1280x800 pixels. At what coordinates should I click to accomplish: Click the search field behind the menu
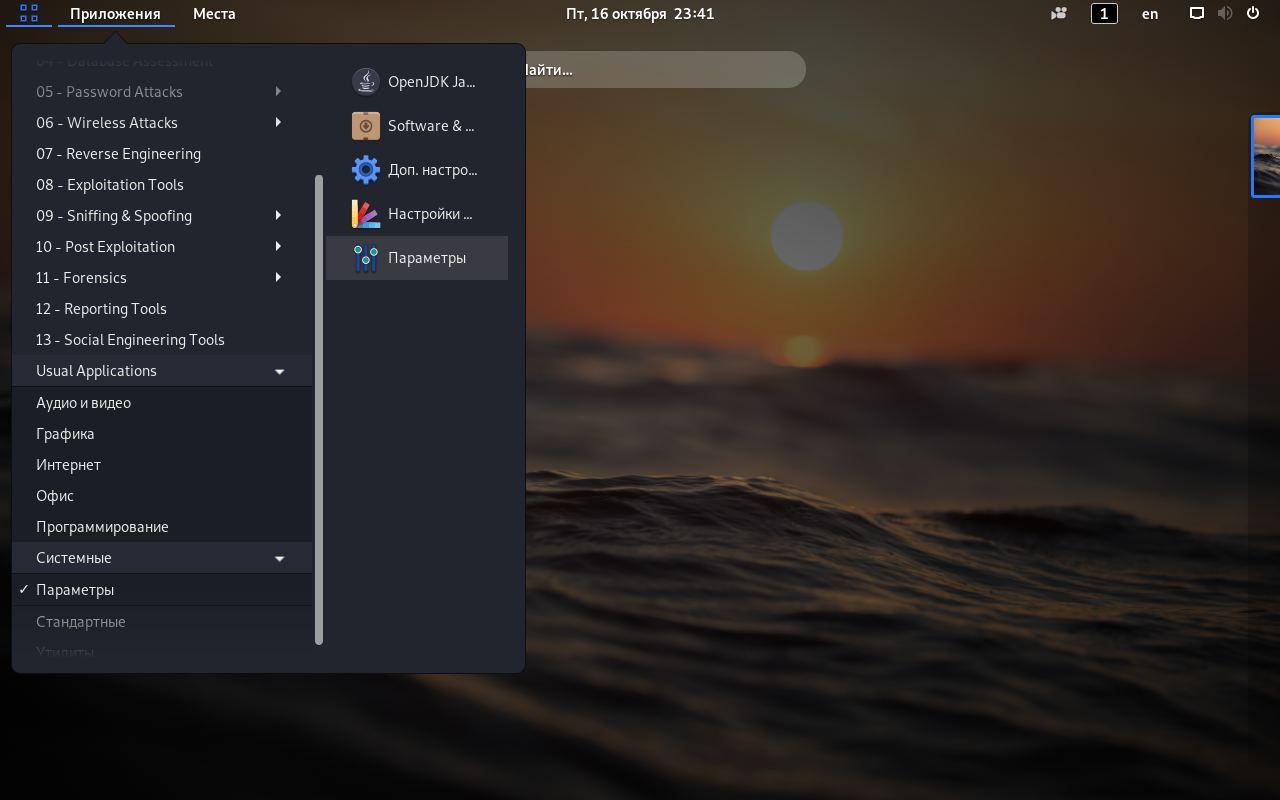point(665,70)
